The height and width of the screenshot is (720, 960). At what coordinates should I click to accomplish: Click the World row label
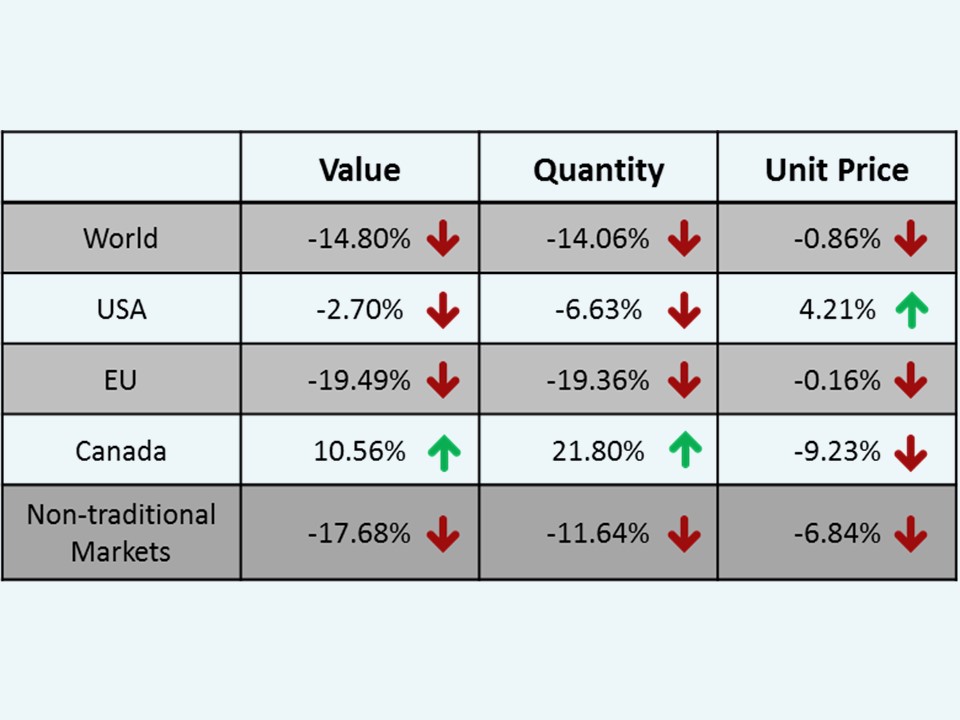click(x=120, y=239)
